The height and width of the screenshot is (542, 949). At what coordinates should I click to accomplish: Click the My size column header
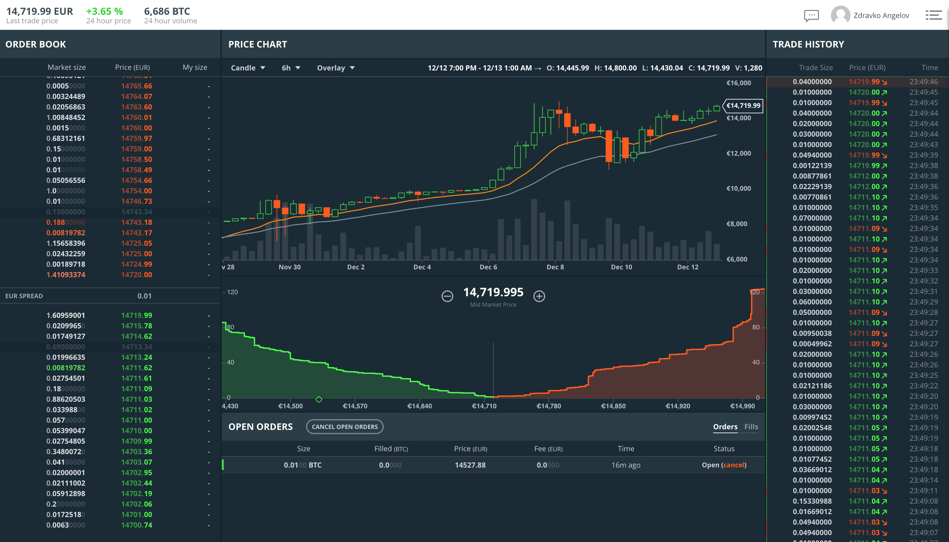[195, 67]
